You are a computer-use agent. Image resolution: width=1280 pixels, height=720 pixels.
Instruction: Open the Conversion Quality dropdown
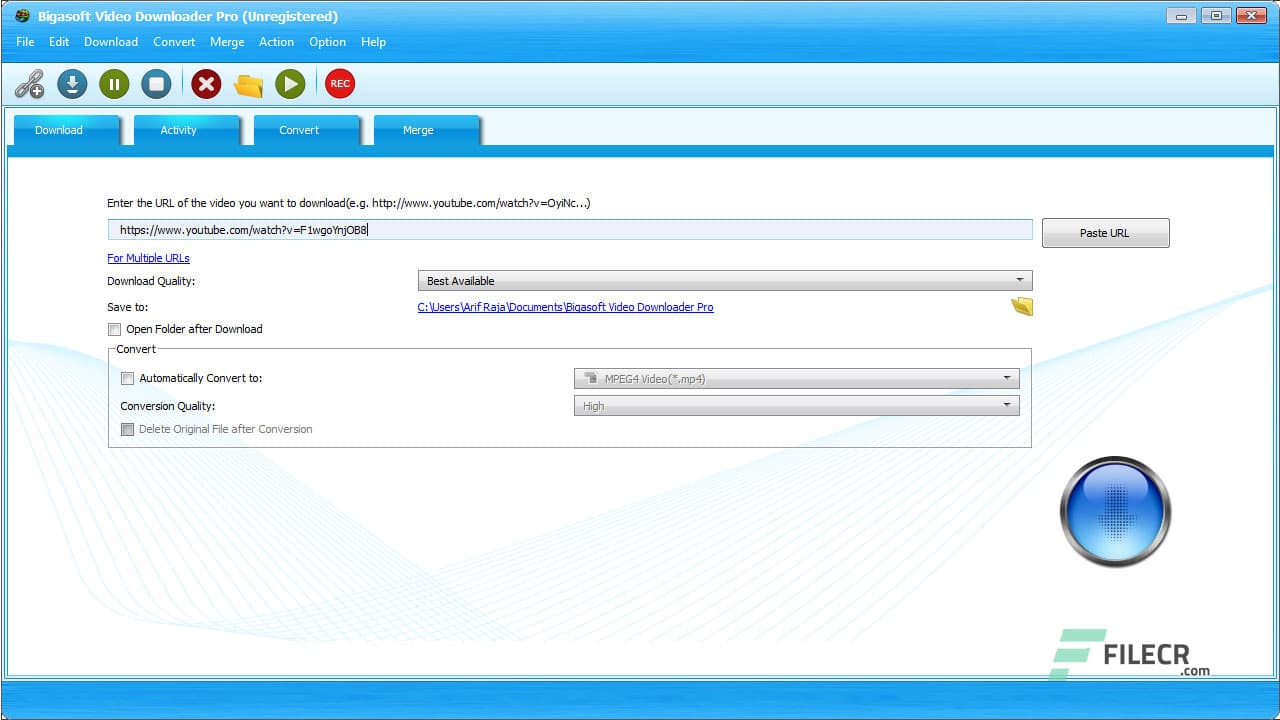(x=1007, y=405)
